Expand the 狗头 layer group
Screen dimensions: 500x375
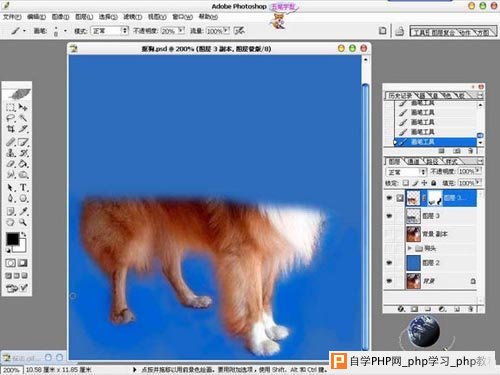(x=410, y=248)
